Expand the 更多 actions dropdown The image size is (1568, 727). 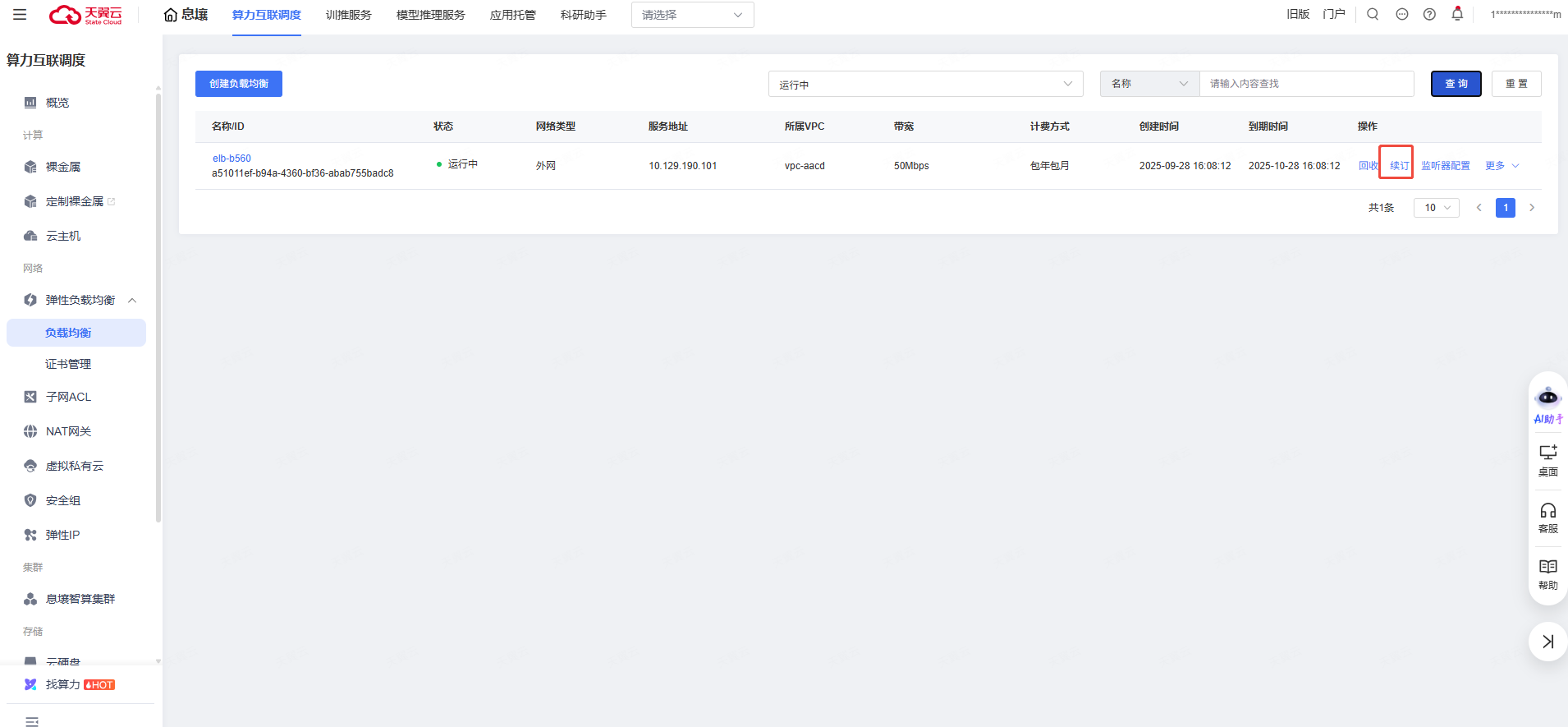1502,166
